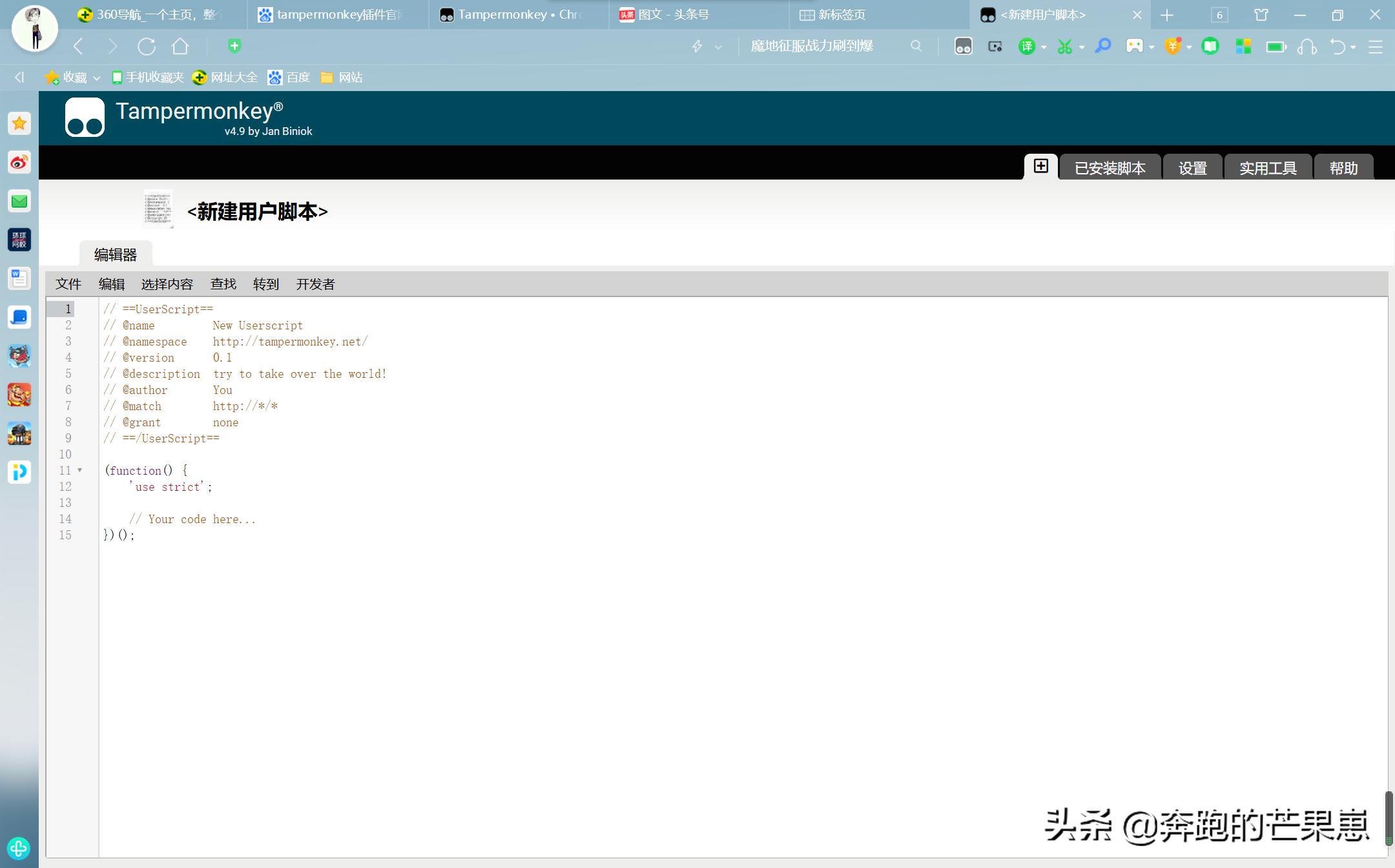Open the 文件 menu in the editor
The width and height of the screenshot is (1395, 868).
tap(68, 284)
